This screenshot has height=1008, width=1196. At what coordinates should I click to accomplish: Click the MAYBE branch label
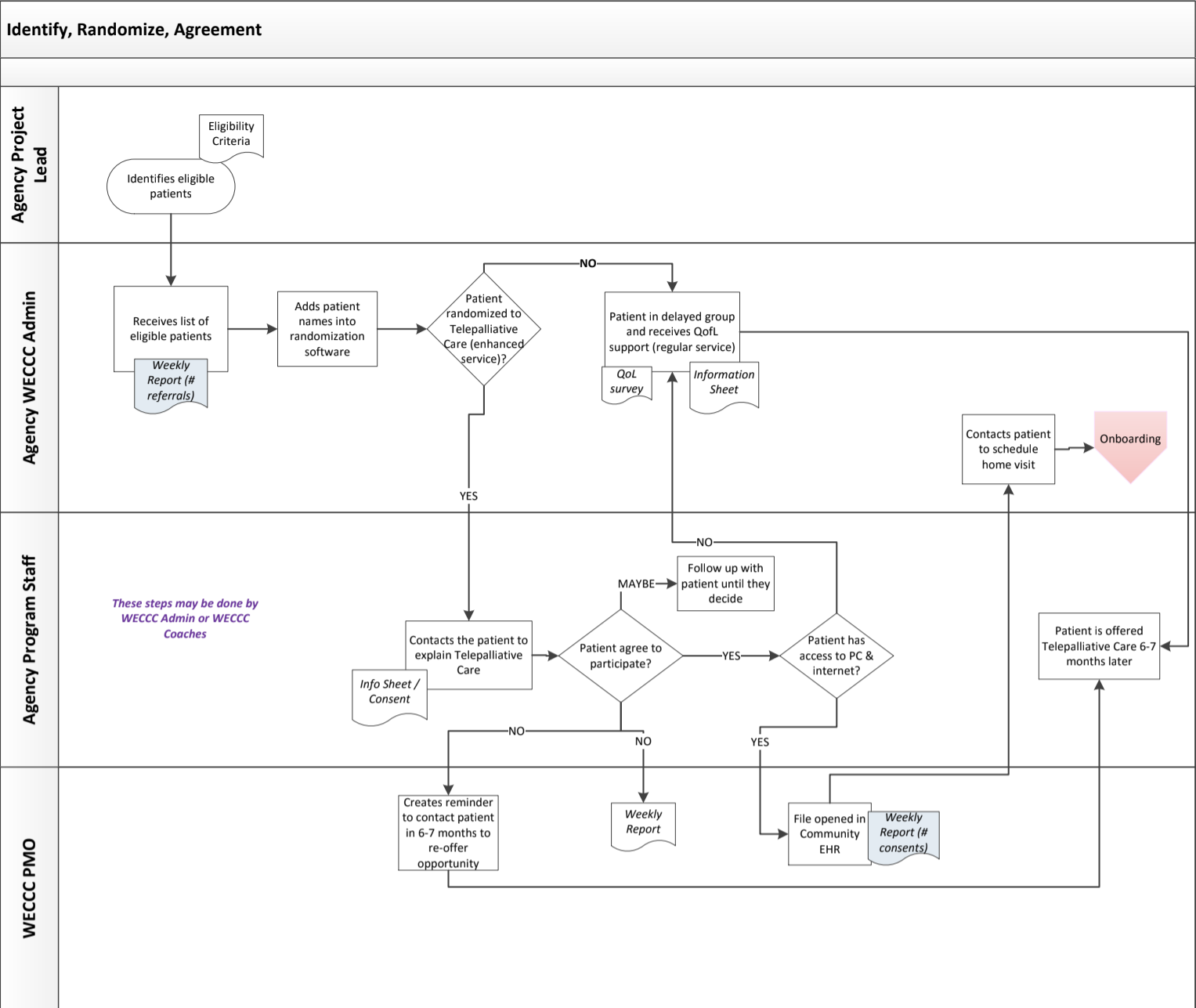click(x=636, y=583)
